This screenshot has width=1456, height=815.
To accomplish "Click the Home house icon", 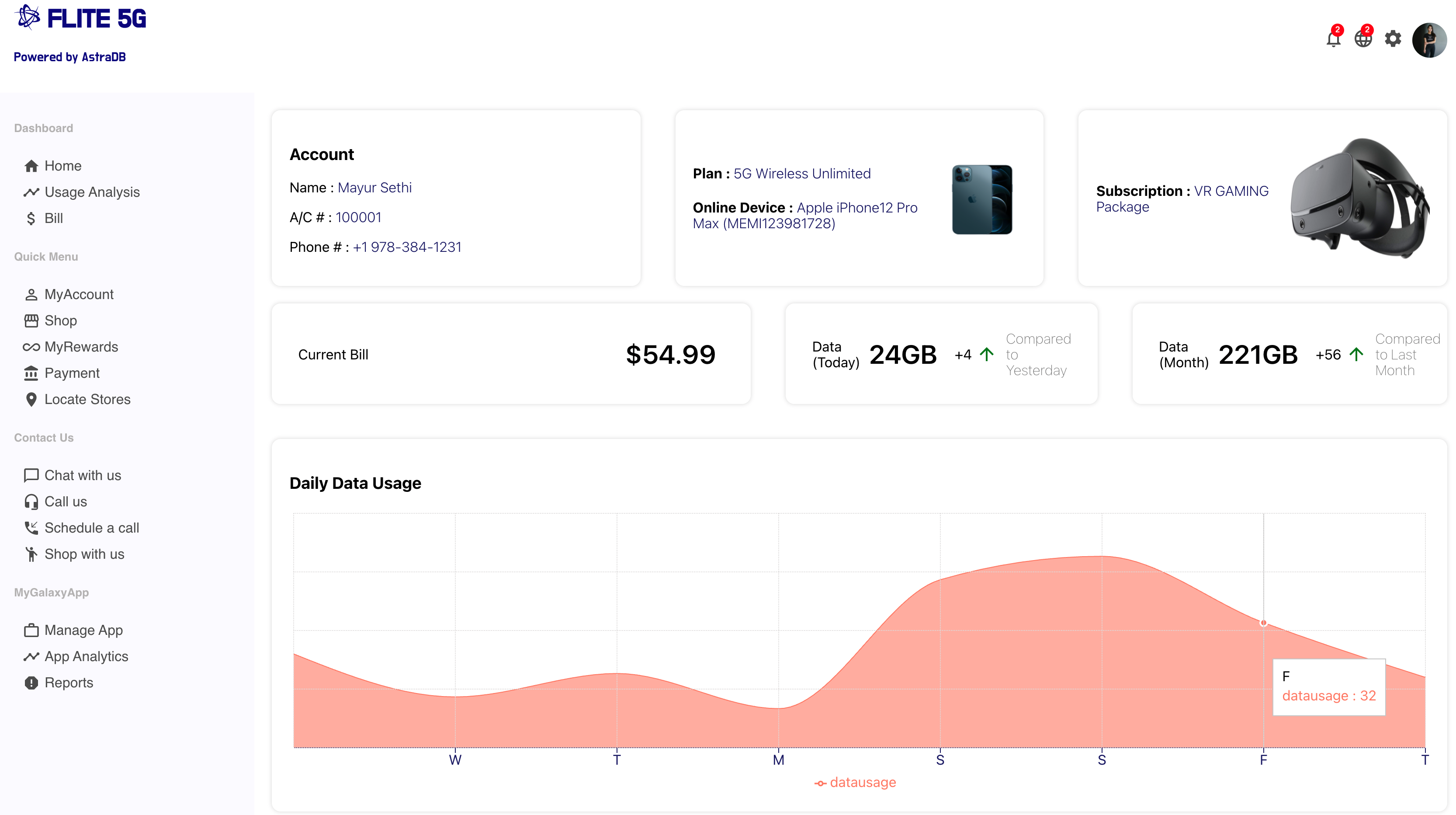I will (31, 166).
